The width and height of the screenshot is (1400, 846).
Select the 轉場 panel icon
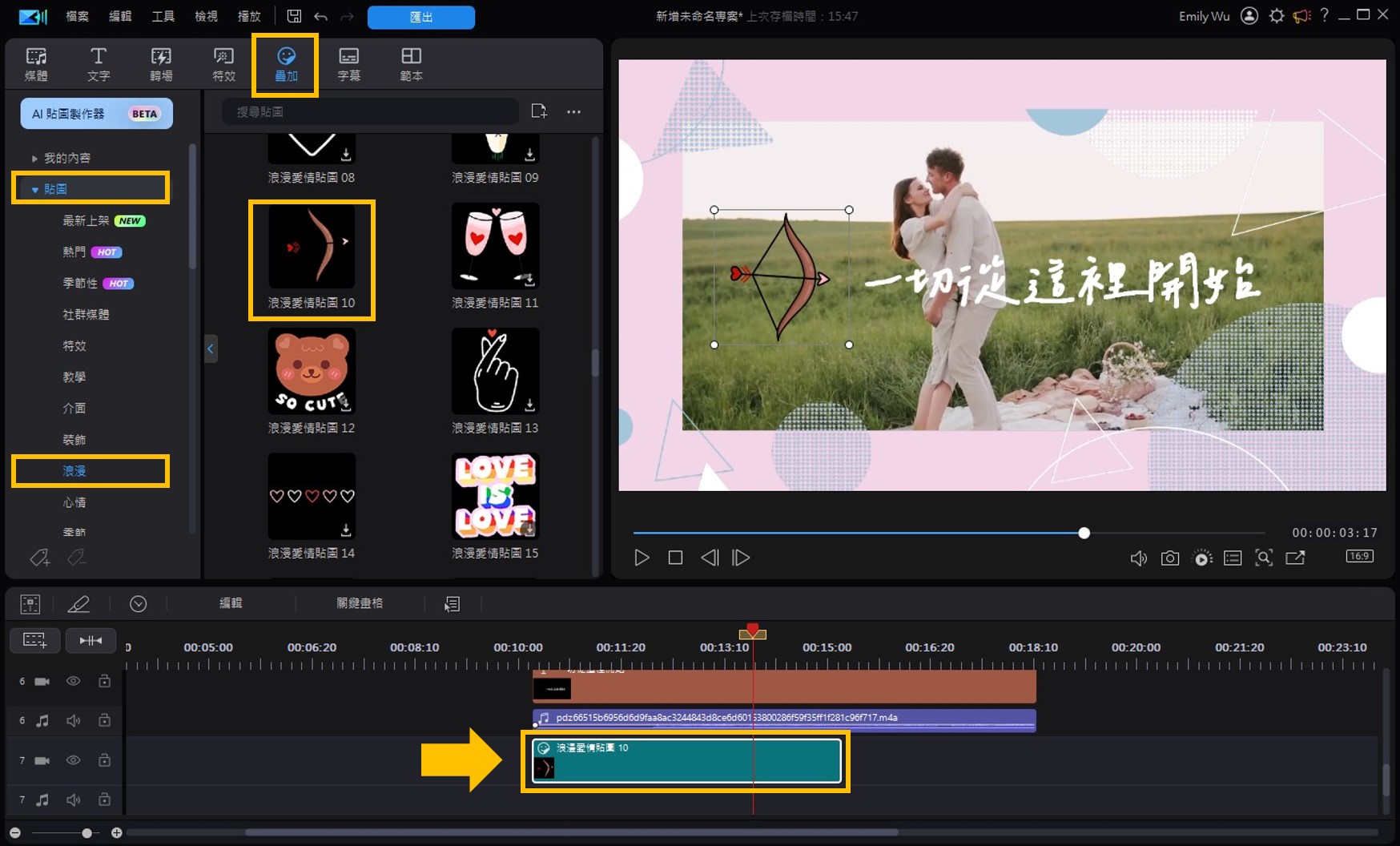click(161, 63)
